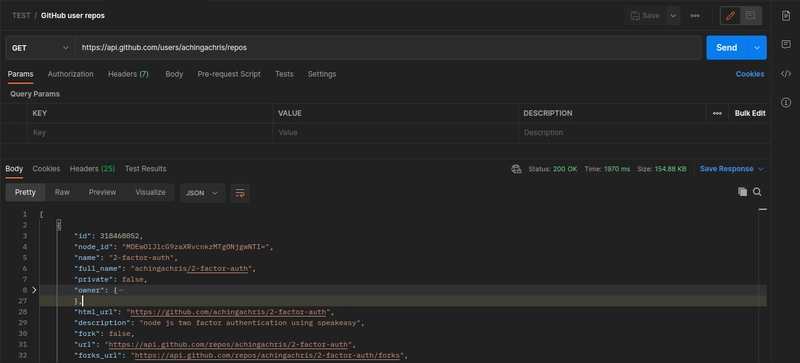Select the response Headers (25) tab
The height and width of the screenshot is (363, 800).
click(92, 168)
